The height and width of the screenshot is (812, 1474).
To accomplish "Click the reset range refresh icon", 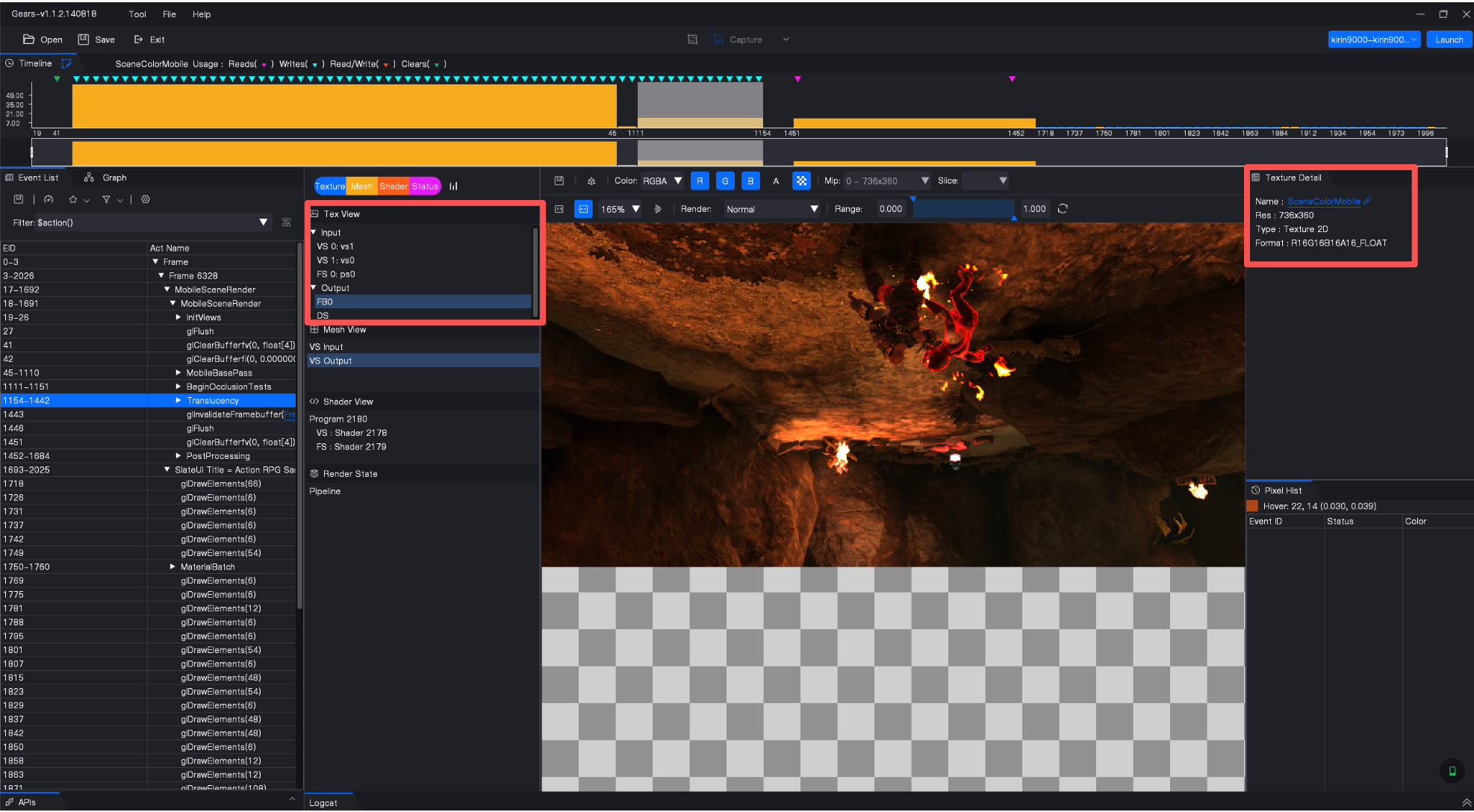I will tap(1063, 209).
